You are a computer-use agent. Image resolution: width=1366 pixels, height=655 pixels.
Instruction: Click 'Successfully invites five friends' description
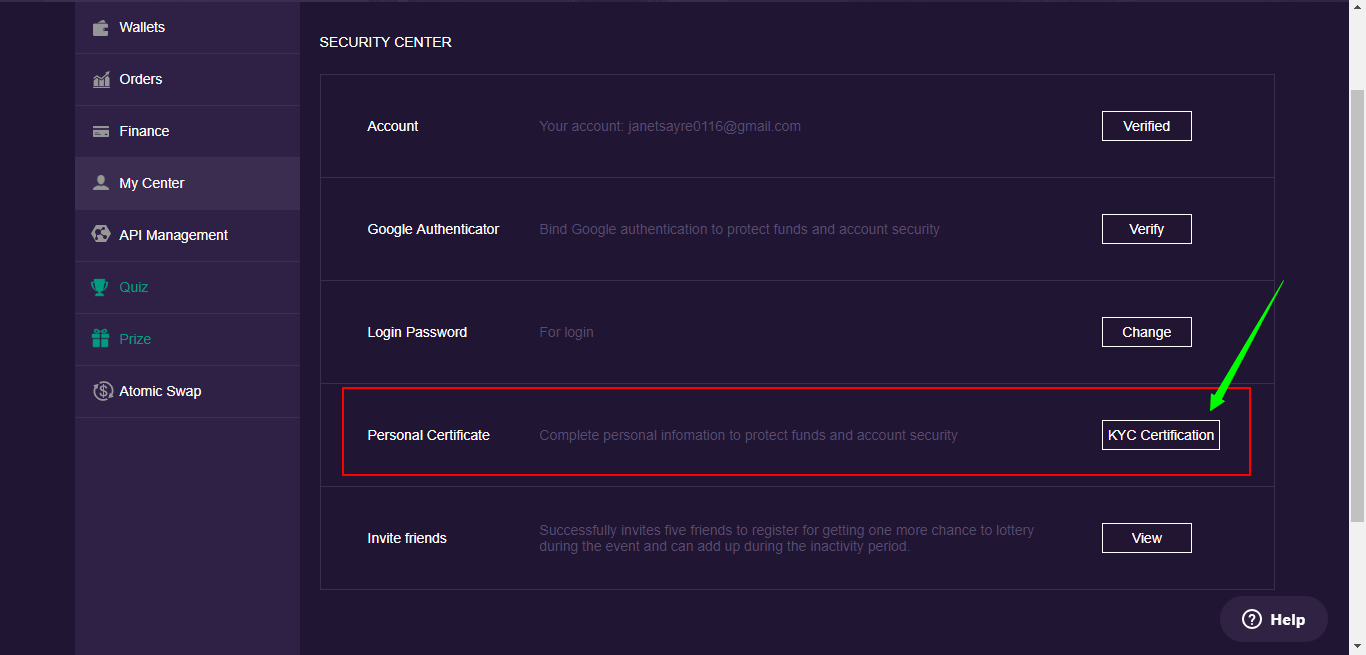786,538
